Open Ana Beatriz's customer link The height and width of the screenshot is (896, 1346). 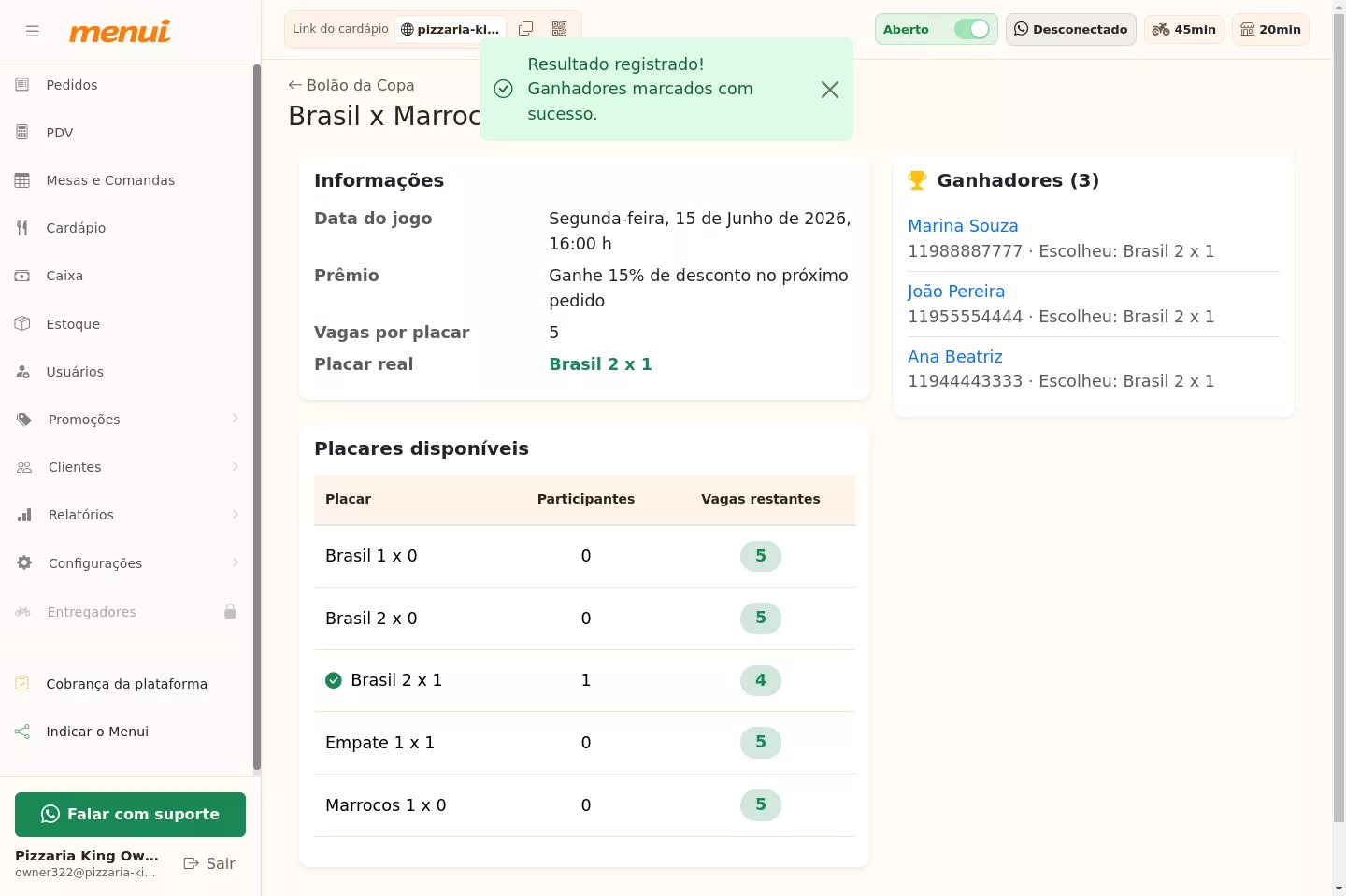(x=955, y=357)
